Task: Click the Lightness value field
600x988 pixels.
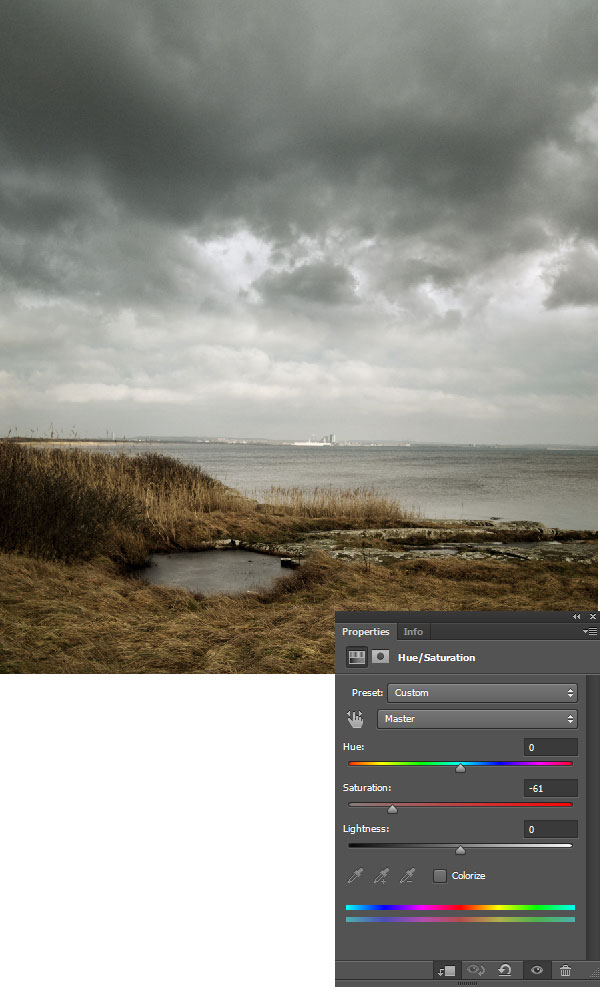Action: [551, 829]
